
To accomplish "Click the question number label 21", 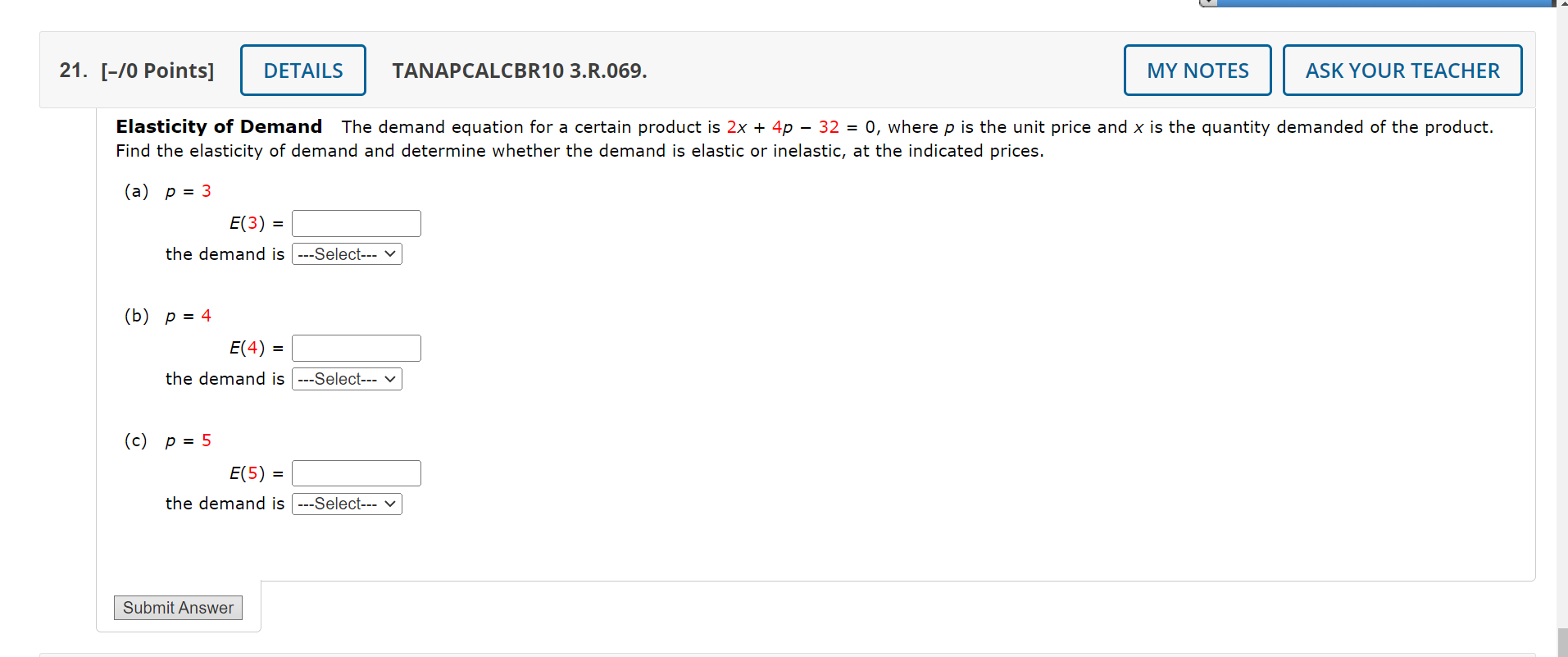I will coord(72,71).
